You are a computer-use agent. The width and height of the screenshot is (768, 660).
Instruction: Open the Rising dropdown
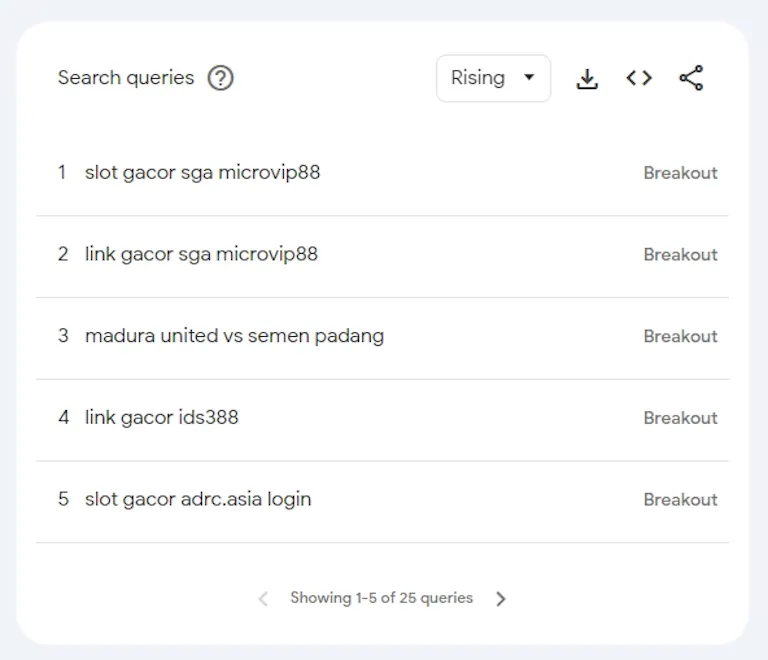tap(493, 78)
